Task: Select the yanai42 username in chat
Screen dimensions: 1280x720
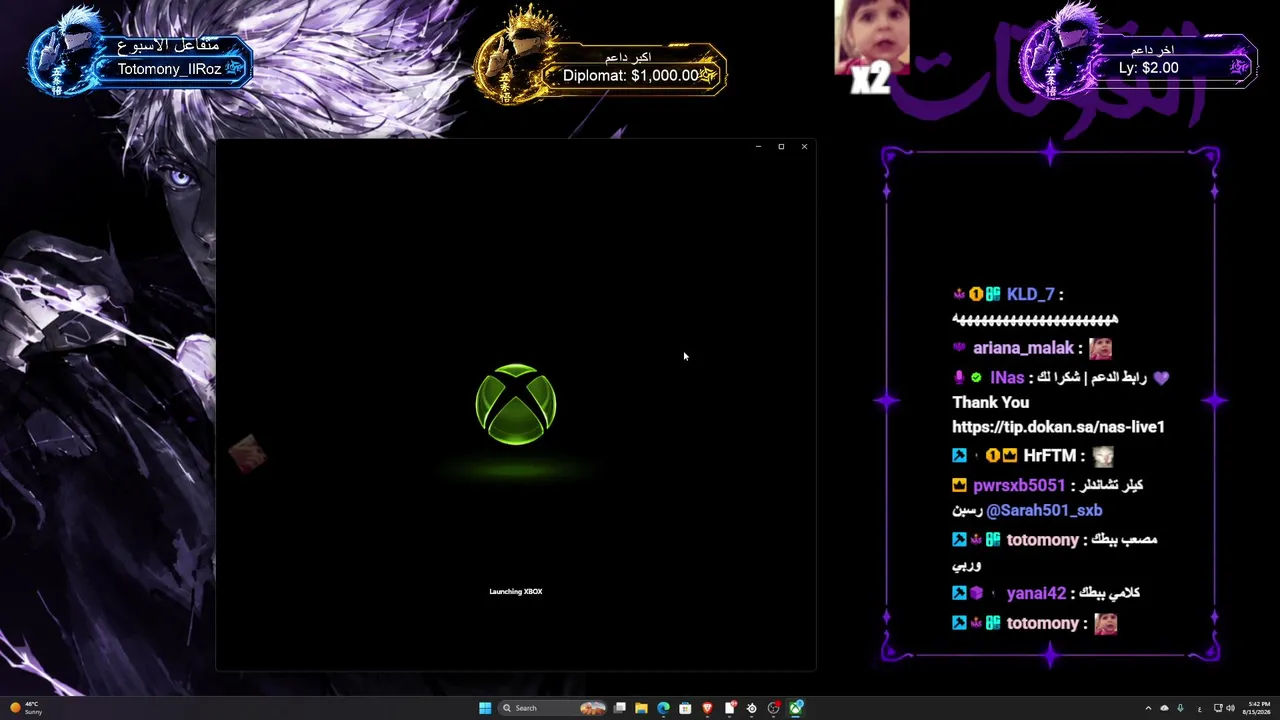Action: 1036,593
